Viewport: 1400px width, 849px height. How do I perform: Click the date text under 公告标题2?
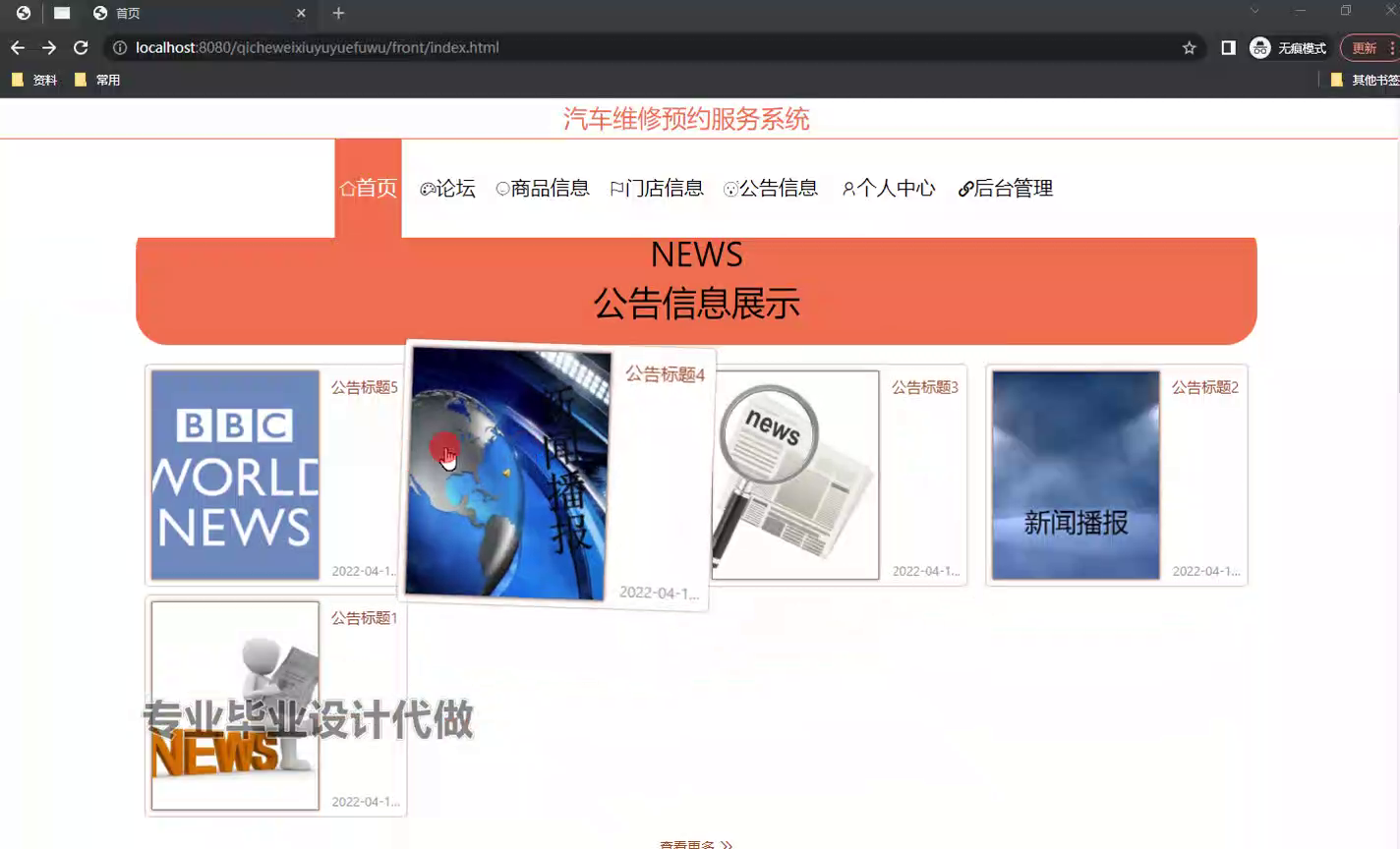(1206, 571)
